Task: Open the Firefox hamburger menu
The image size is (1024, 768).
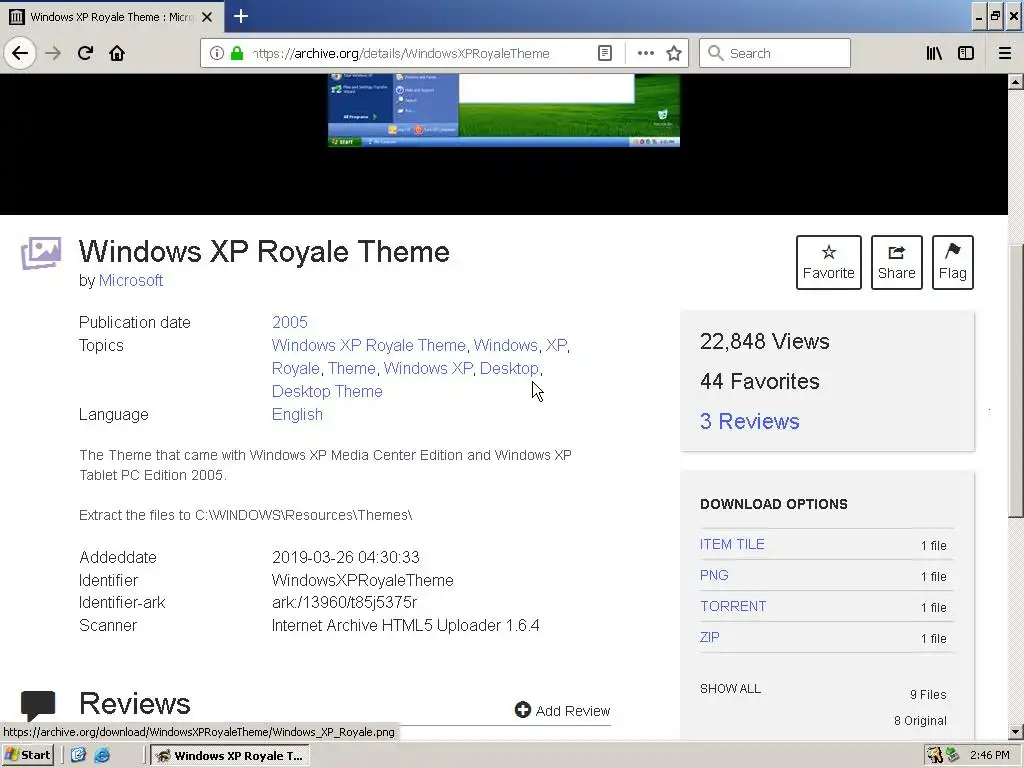Action: 1004,53
